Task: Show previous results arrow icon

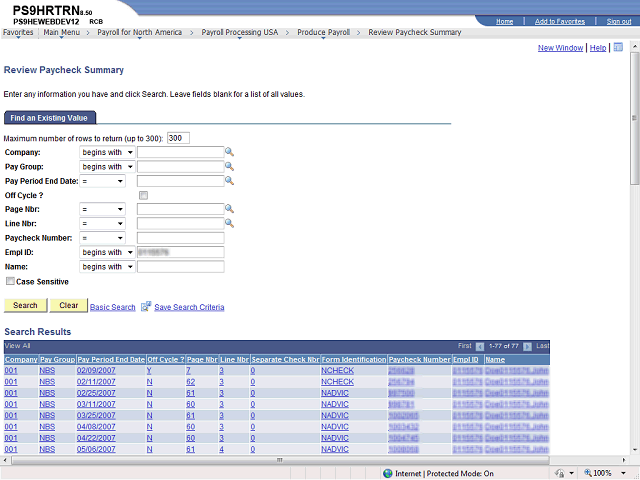Action: tap(480, 347)
